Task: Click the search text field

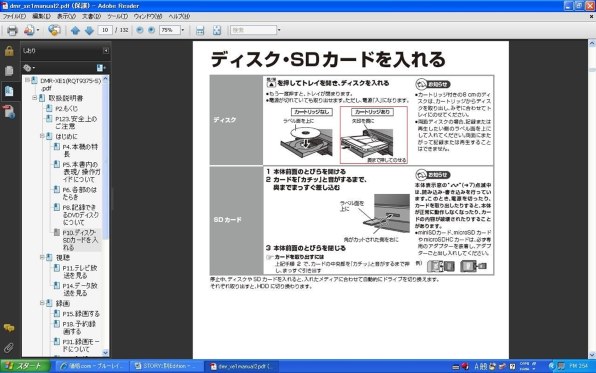Action: [254, 30]
